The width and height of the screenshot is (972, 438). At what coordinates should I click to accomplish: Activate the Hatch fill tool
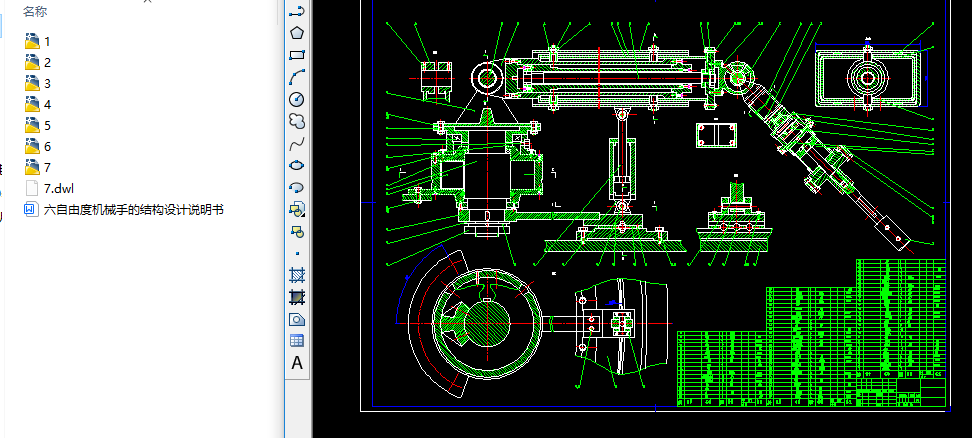[x=297, y=275]
